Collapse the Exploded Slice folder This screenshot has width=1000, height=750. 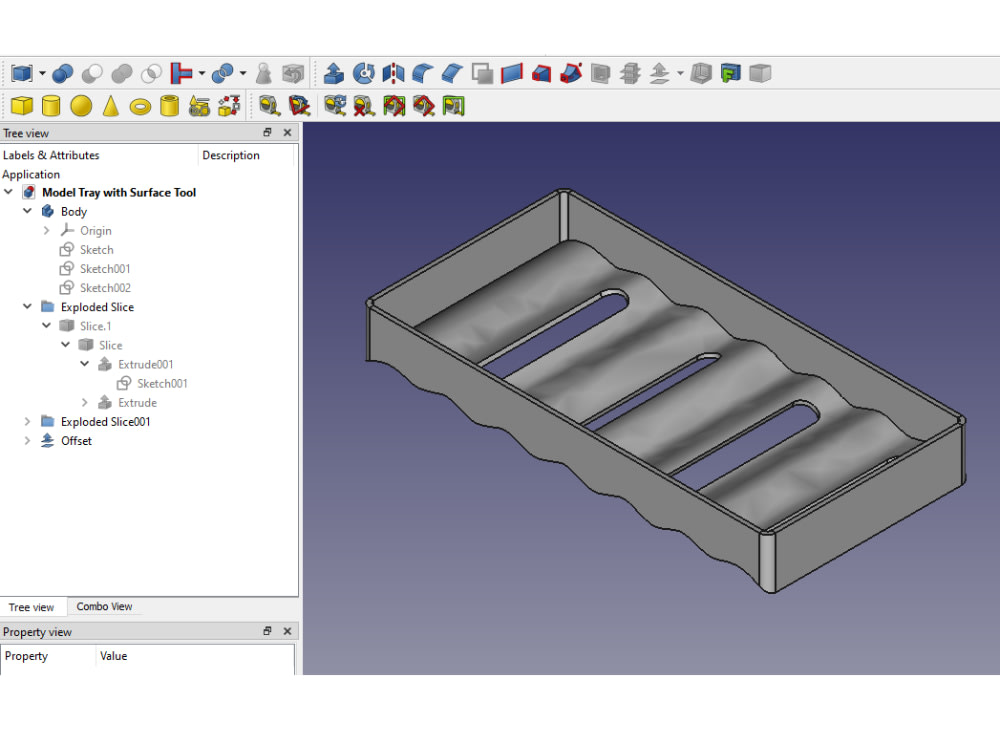coord(27,307)
